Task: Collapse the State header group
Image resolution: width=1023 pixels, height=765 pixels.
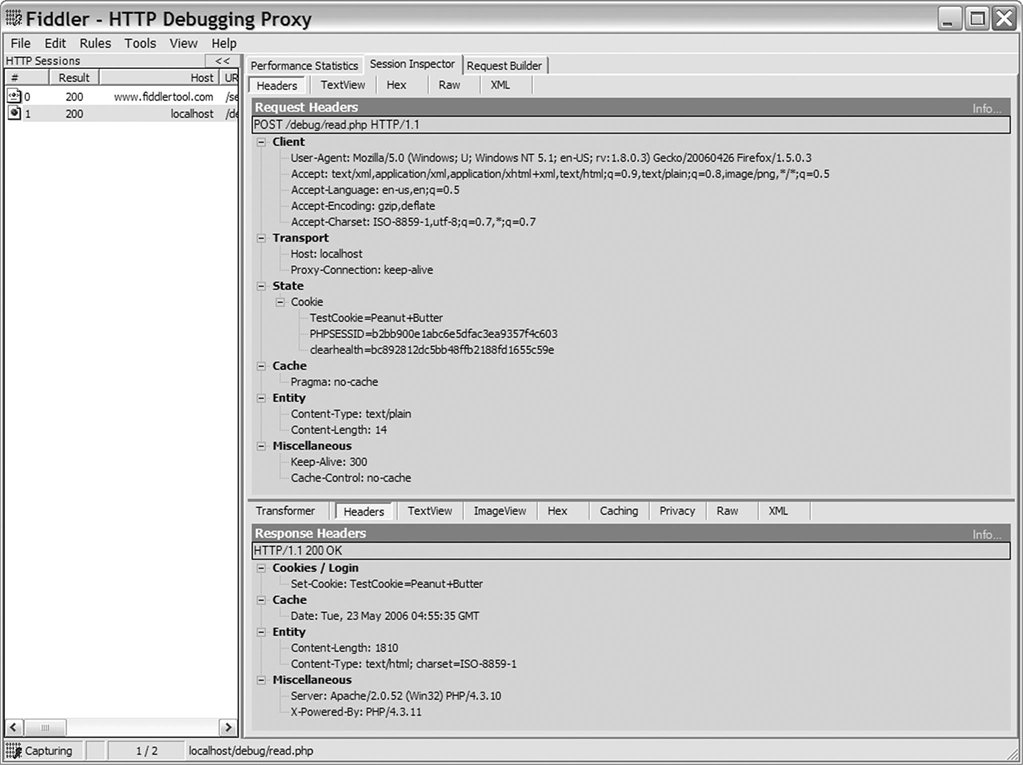Action: click(x=261, y=286)
